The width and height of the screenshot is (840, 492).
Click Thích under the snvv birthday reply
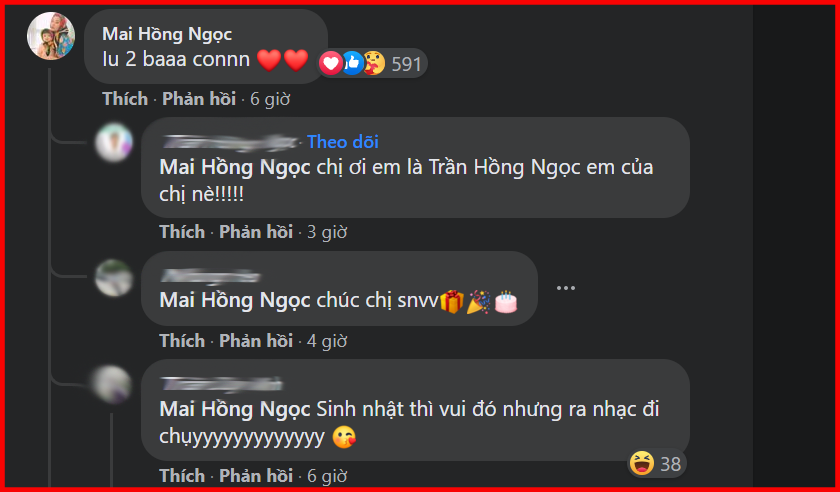182,340
